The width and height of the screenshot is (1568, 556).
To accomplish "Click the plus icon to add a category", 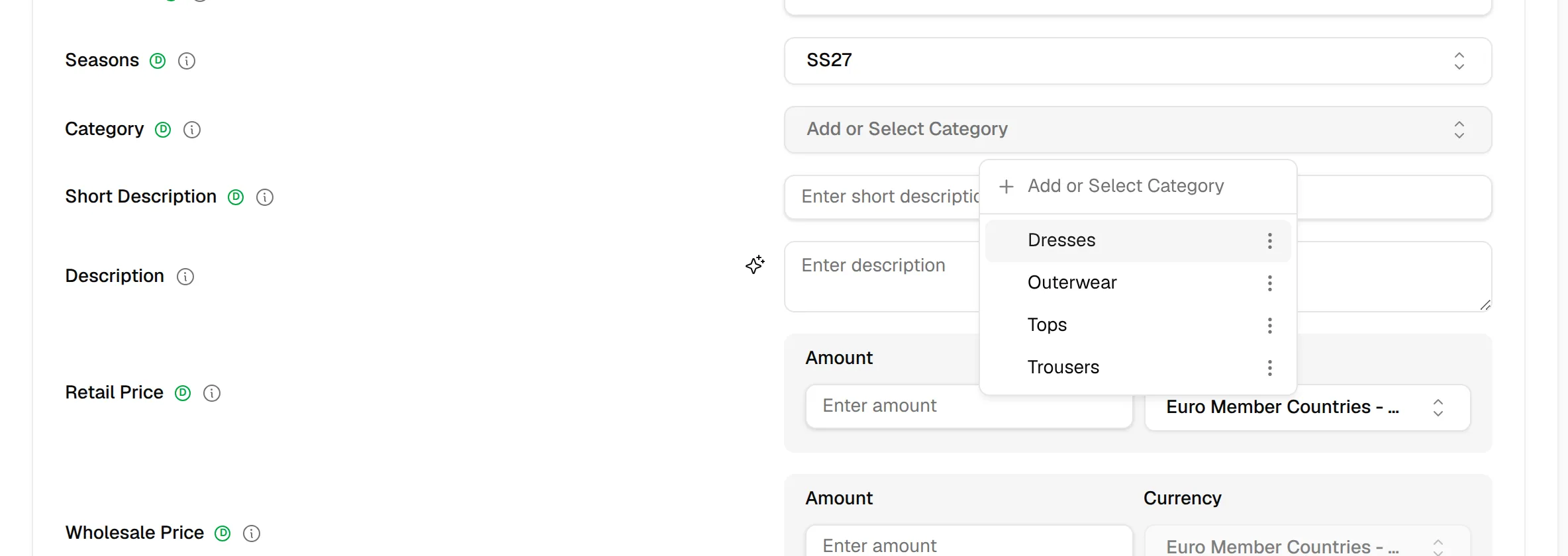I will pos(1006,187).
